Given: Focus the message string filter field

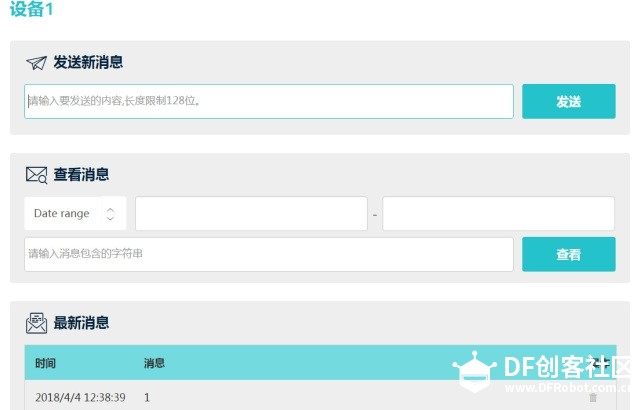Looking at the screenshot, I should pos(269,254).
